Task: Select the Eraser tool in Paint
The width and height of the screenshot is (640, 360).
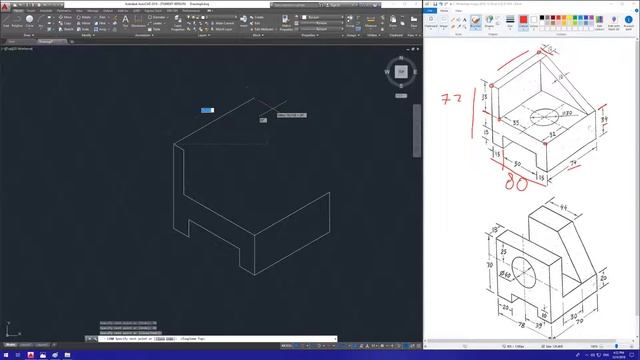Action: [453, 27]
